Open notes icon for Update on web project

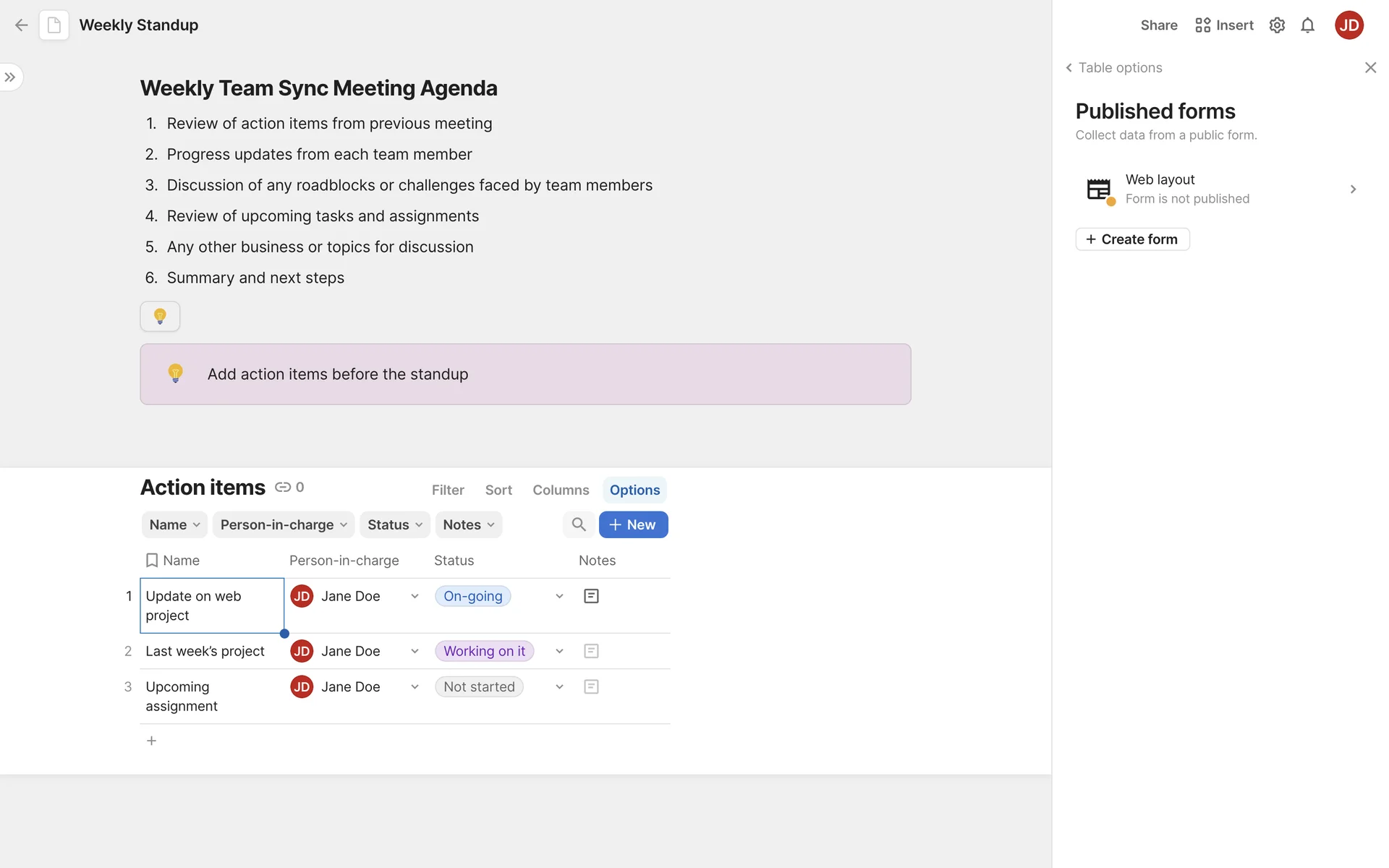pyautogui.click(x=591, y=596)
